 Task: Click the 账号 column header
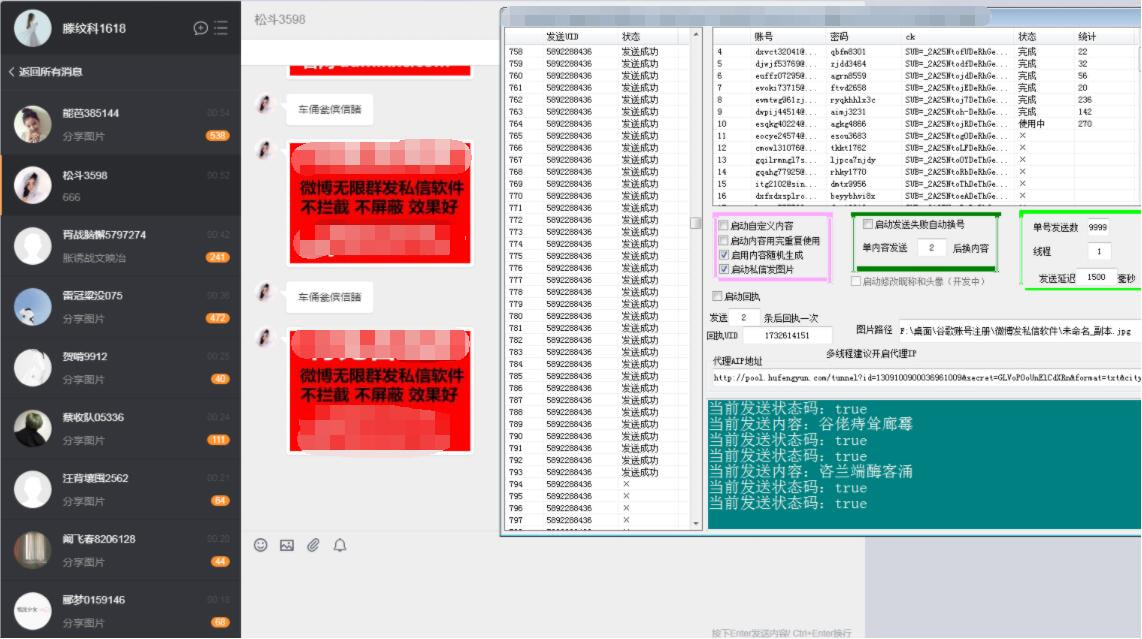point(763,36)
